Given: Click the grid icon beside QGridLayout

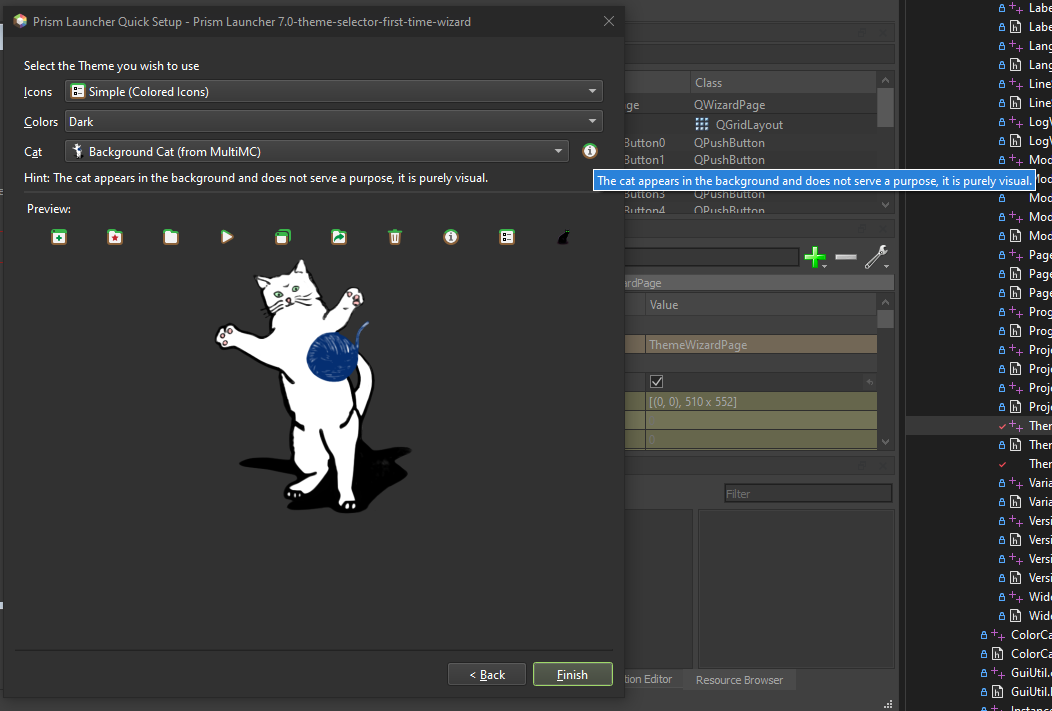Looking at the screenshot, I should 702,124.
